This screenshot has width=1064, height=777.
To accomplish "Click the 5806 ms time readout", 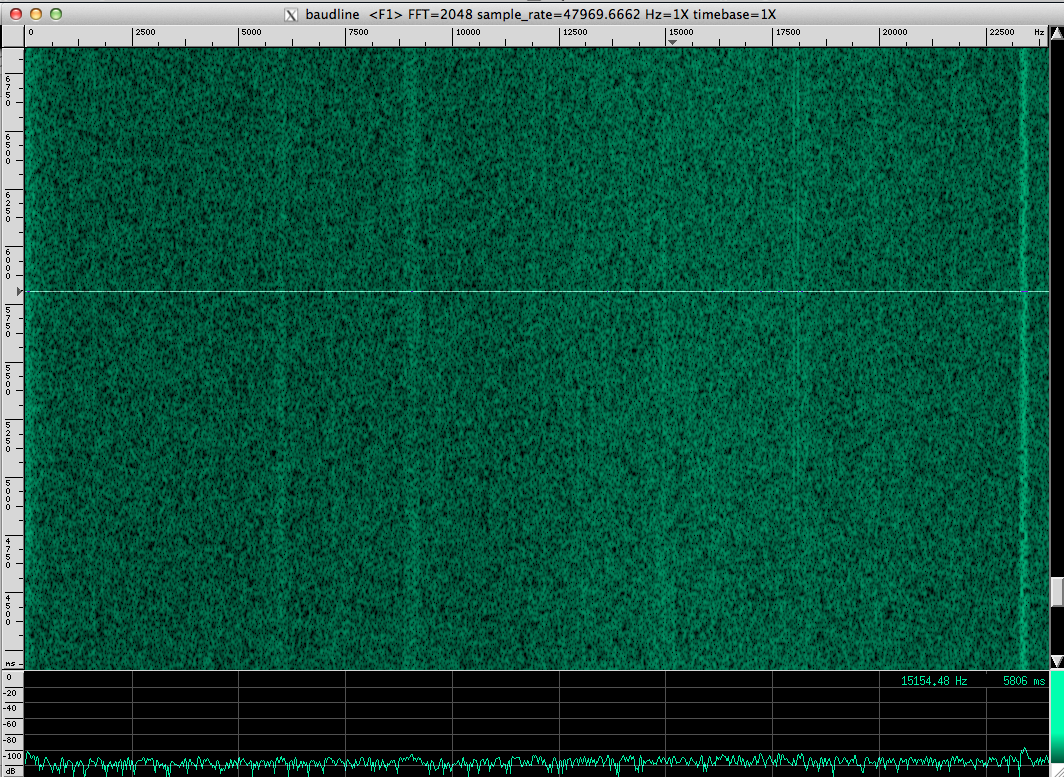I will coord(1024,681).
